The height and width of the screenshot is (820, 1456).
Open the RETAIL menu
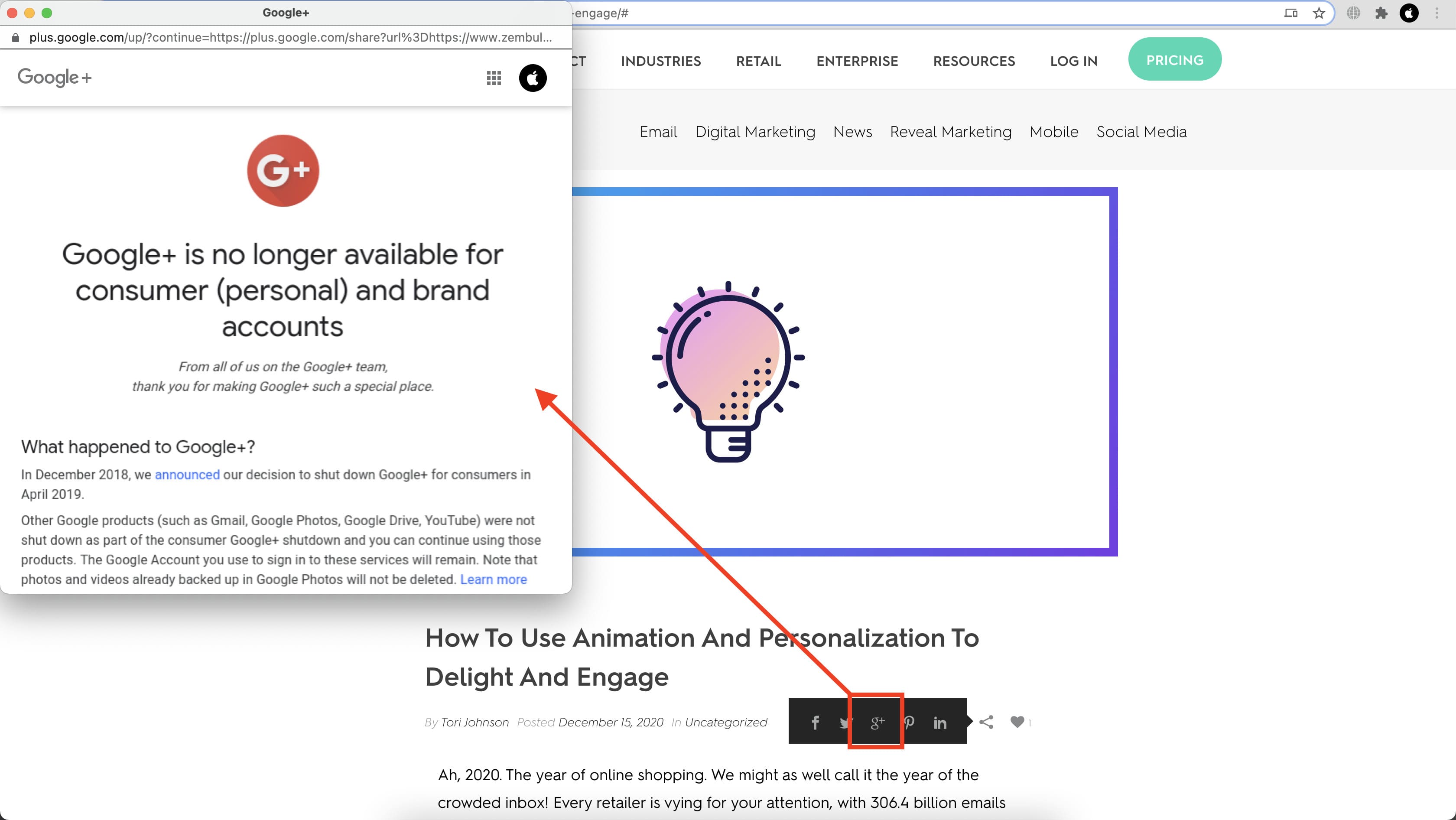click(x=758, y=61)
